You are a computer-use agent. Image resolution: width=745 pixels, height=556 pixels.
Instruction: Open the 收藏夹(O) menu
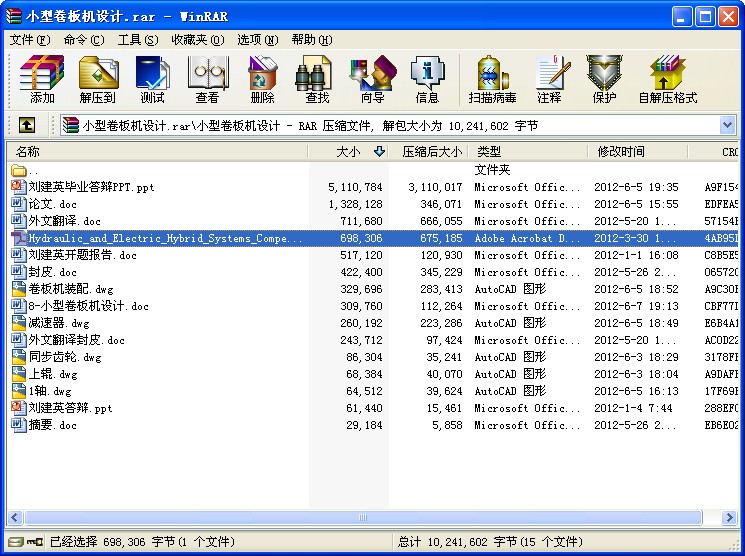198,40
